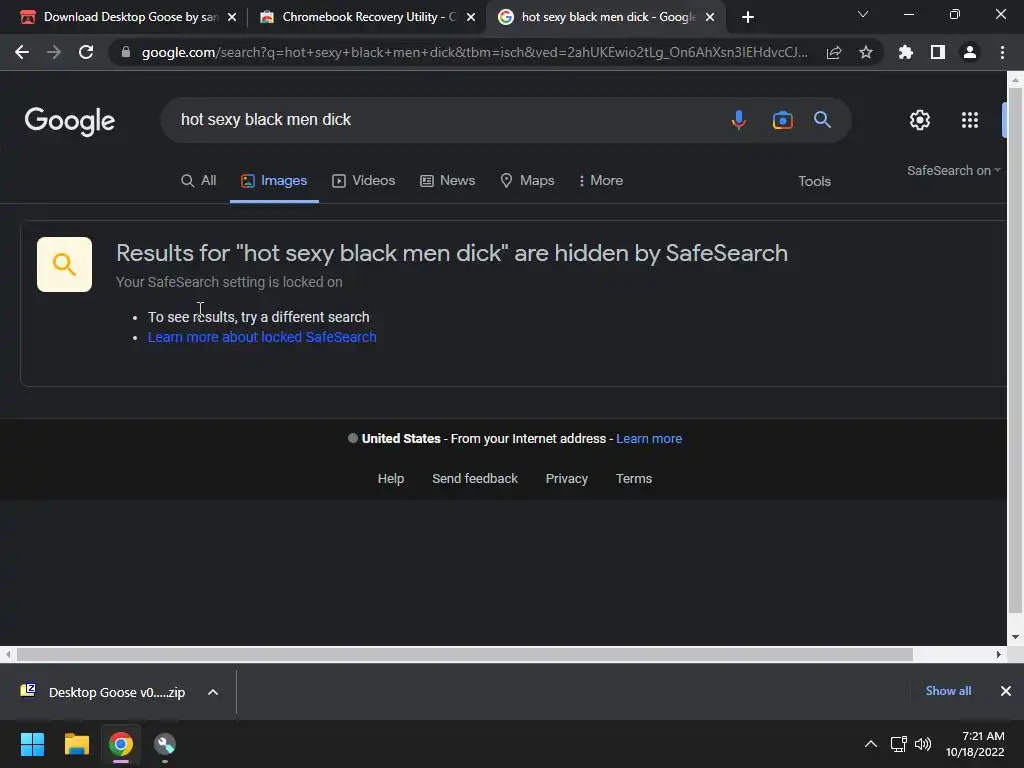This screenshot has width=1024, height=768.
Task: Start voice search with the microphone
Action: pos(739,120)
